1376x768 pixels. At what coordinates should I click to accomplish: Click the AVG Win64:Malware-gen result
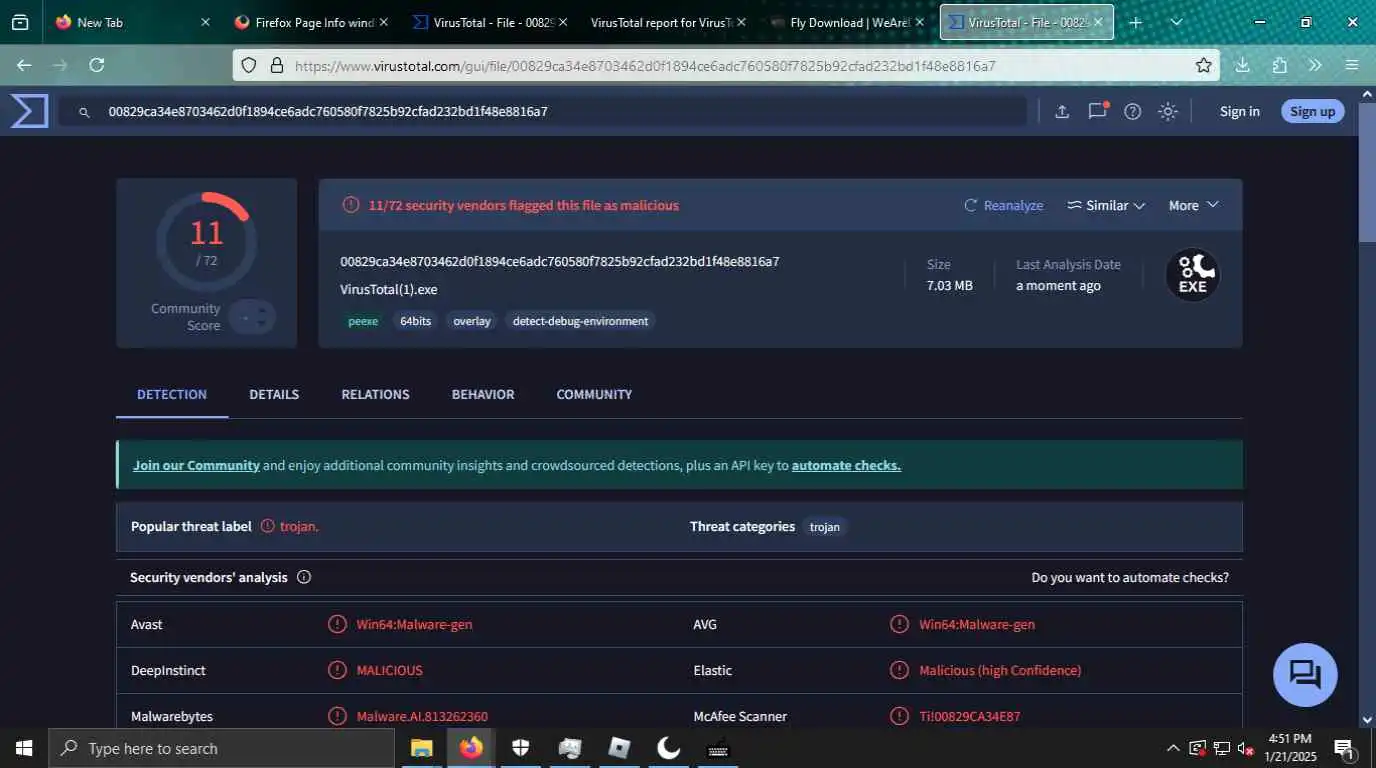pyautogui.click(x=977, y=624)
